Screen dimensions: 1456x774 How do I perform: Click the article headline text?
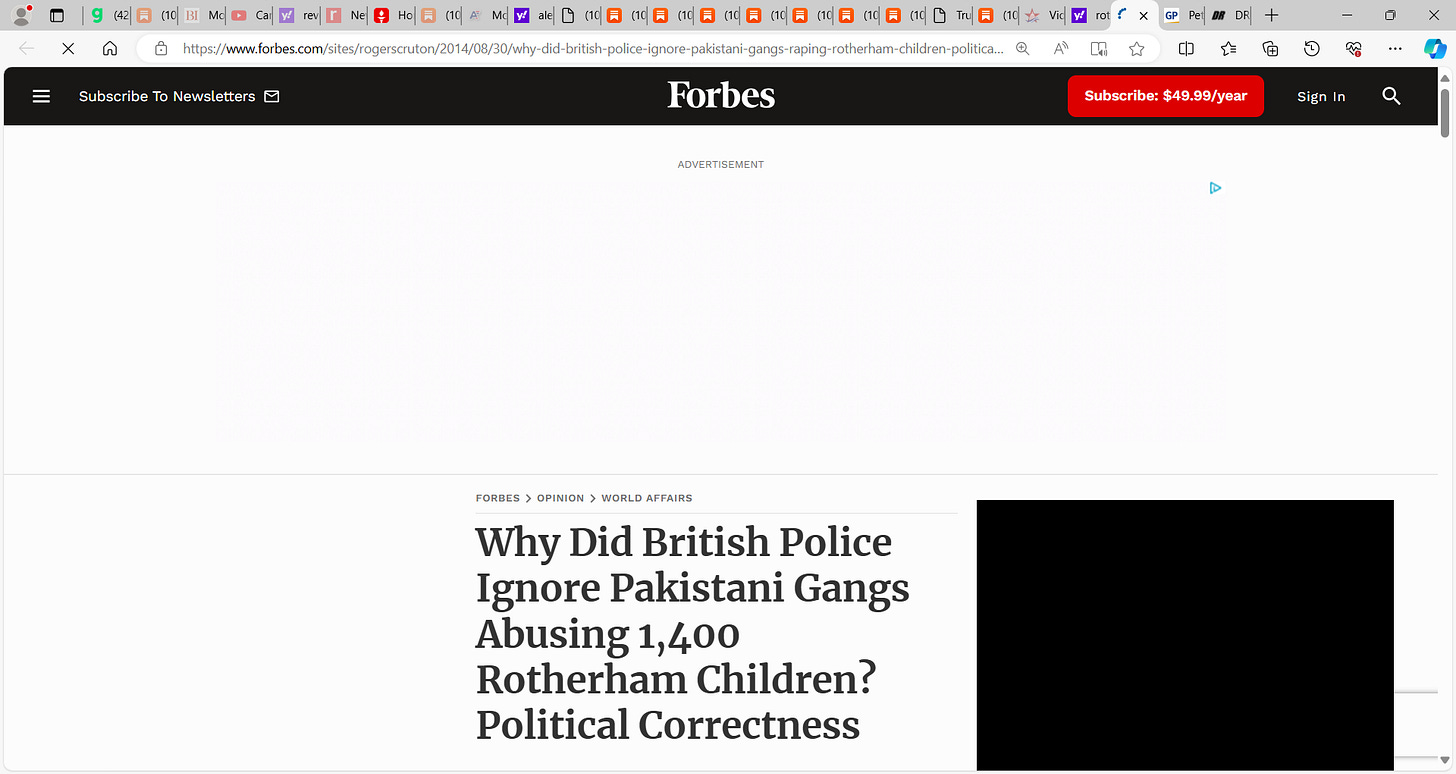click(692, 633)
